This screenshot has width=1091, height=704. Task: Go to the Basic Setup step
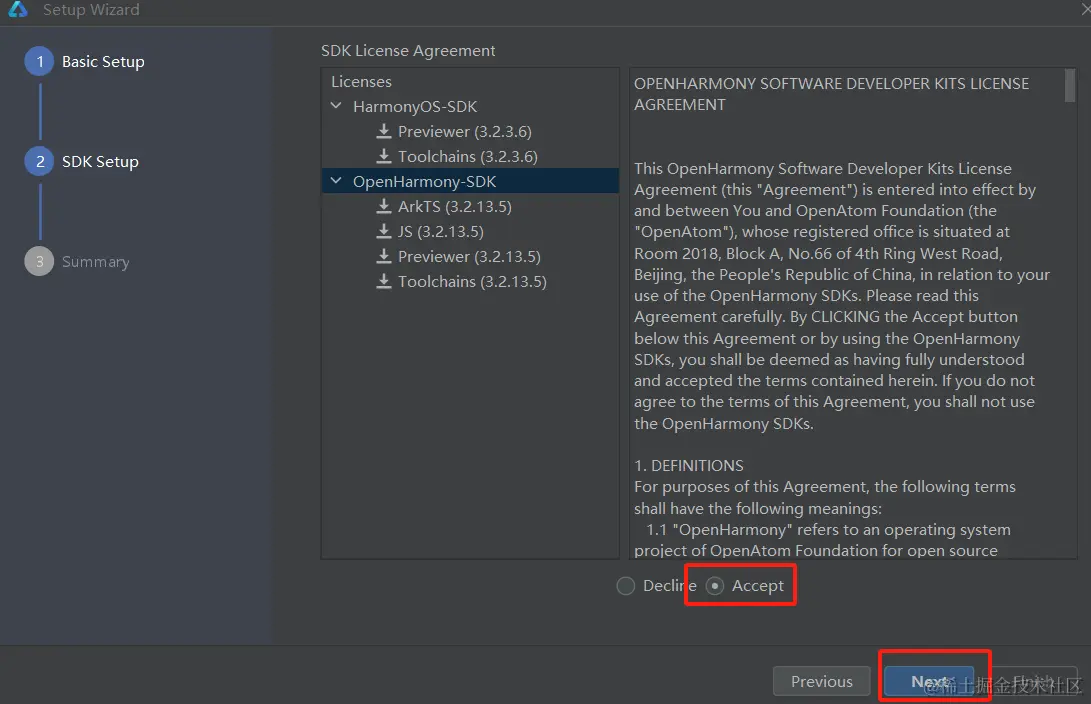click(x=103, y=61)
